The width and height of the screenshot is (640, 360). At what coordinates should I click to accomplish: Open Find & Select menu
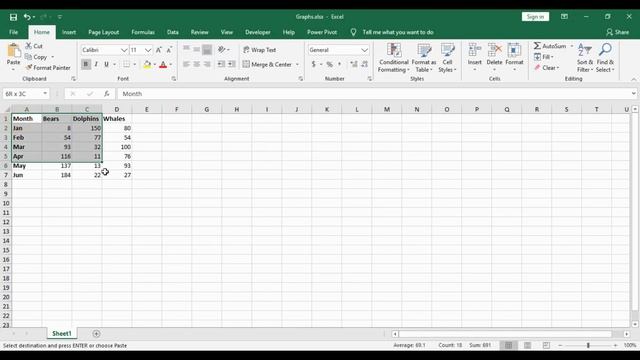[605, 58]
